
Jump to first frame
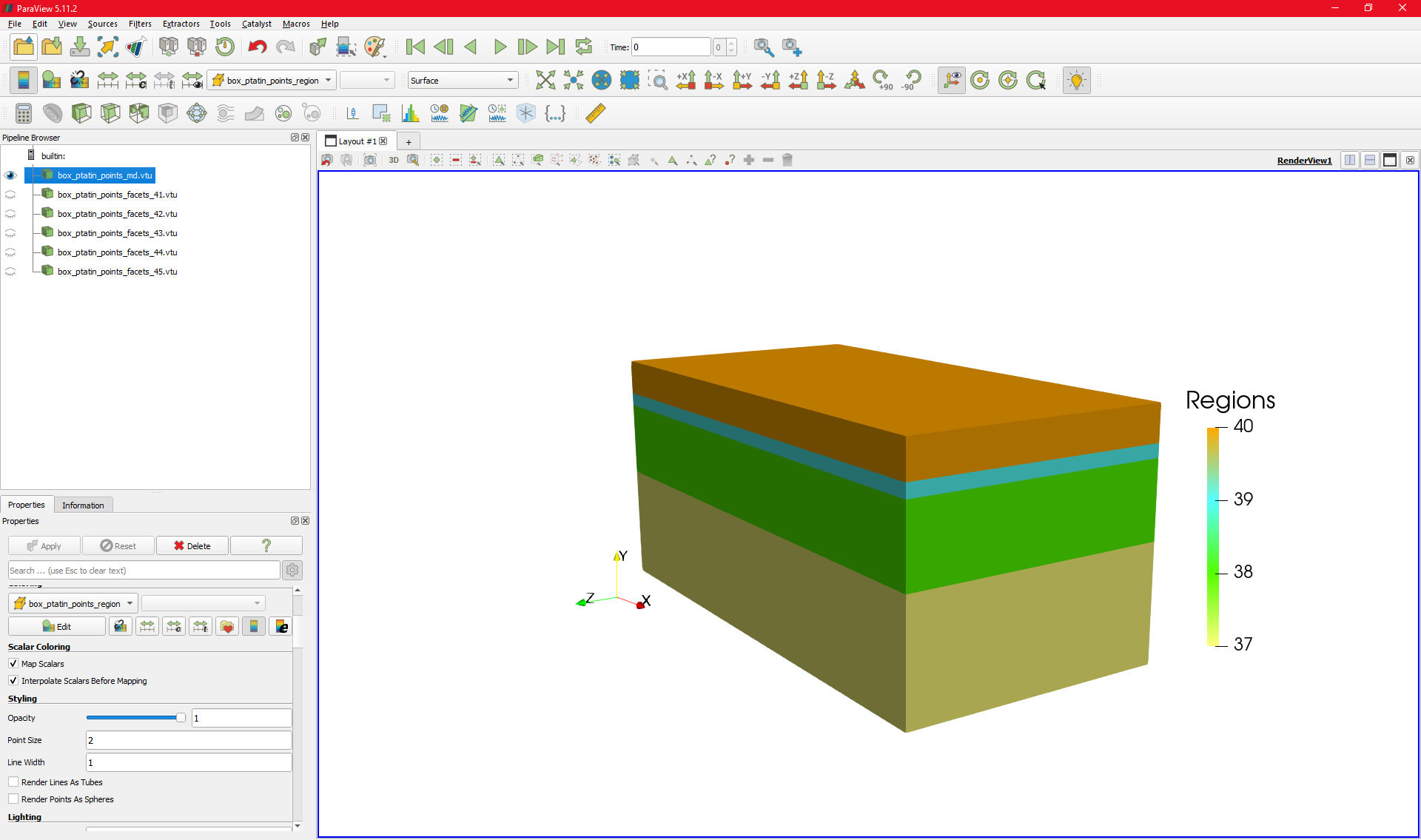pyautogui.click(x=415, y=47)
